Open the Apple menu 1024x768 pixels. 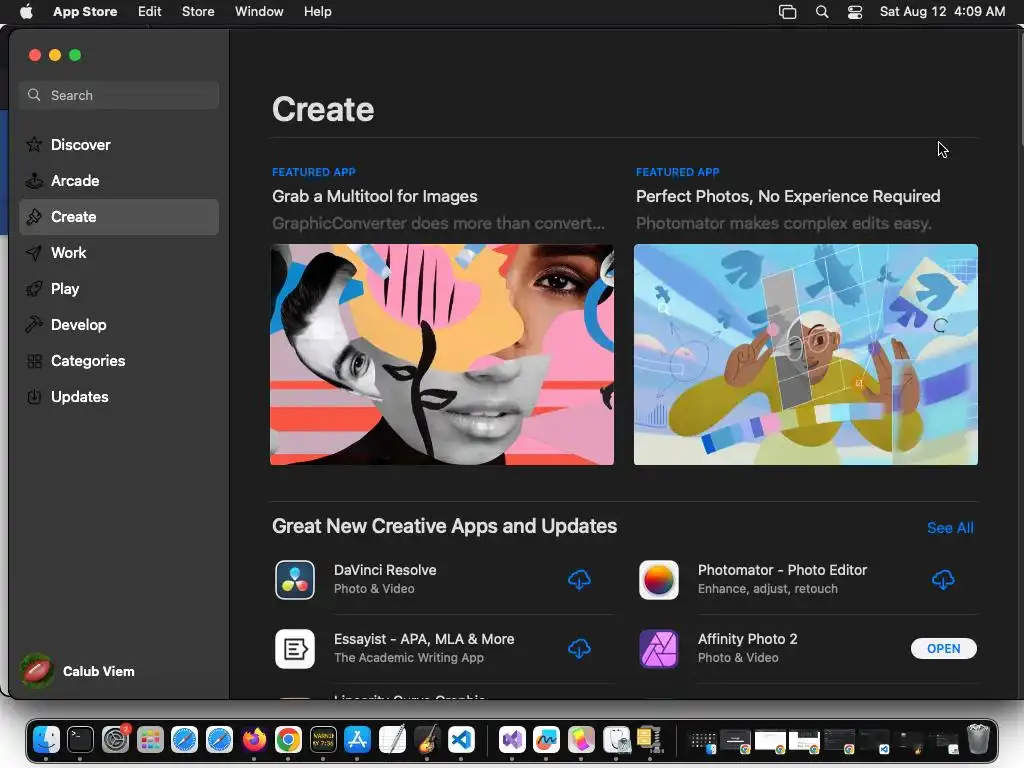click(26, 12)
